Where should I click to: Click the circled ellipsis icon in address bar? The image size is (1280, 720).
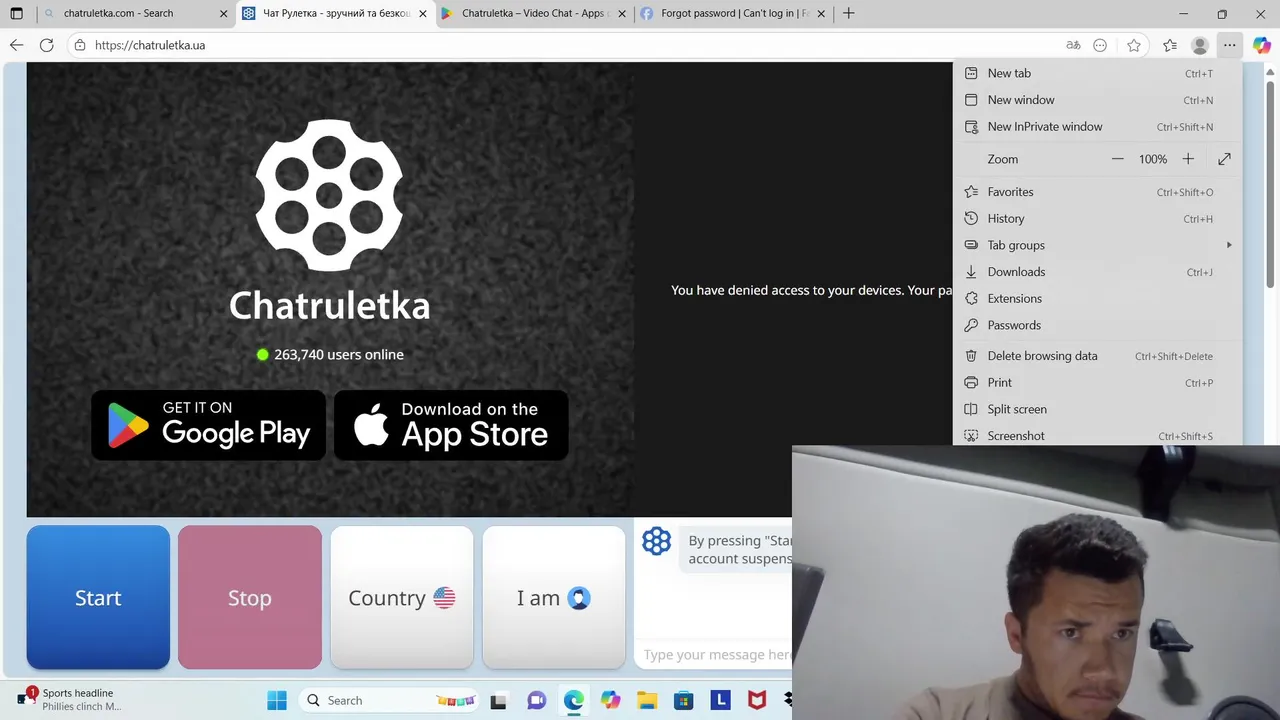coord(1100,45)
